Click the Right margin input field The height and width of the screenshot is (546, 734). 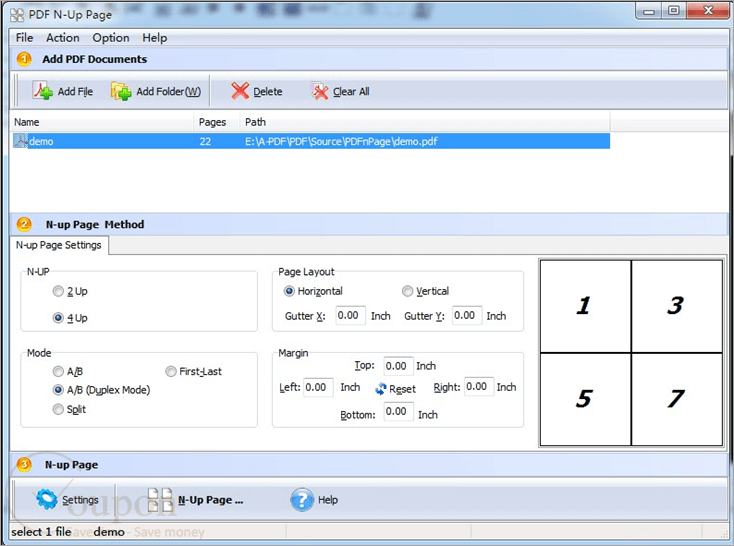pyautogui.click(x=479, y=387)
